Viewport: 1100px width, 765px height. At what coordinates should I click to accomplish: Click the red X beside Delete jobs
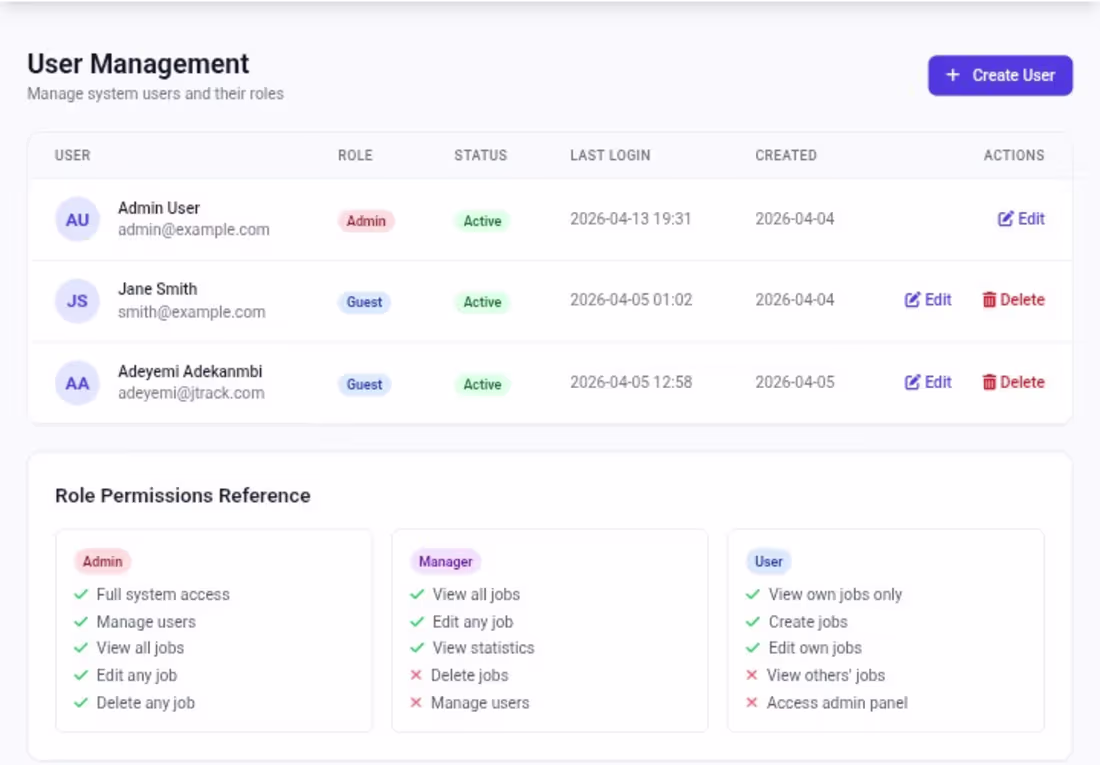pos(416,675)
